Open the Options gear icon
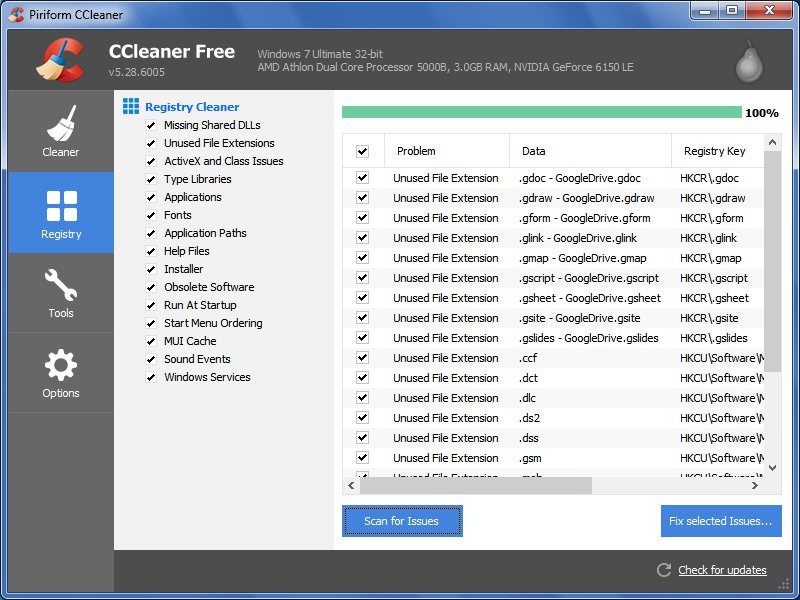 click(x=61, y=365)
